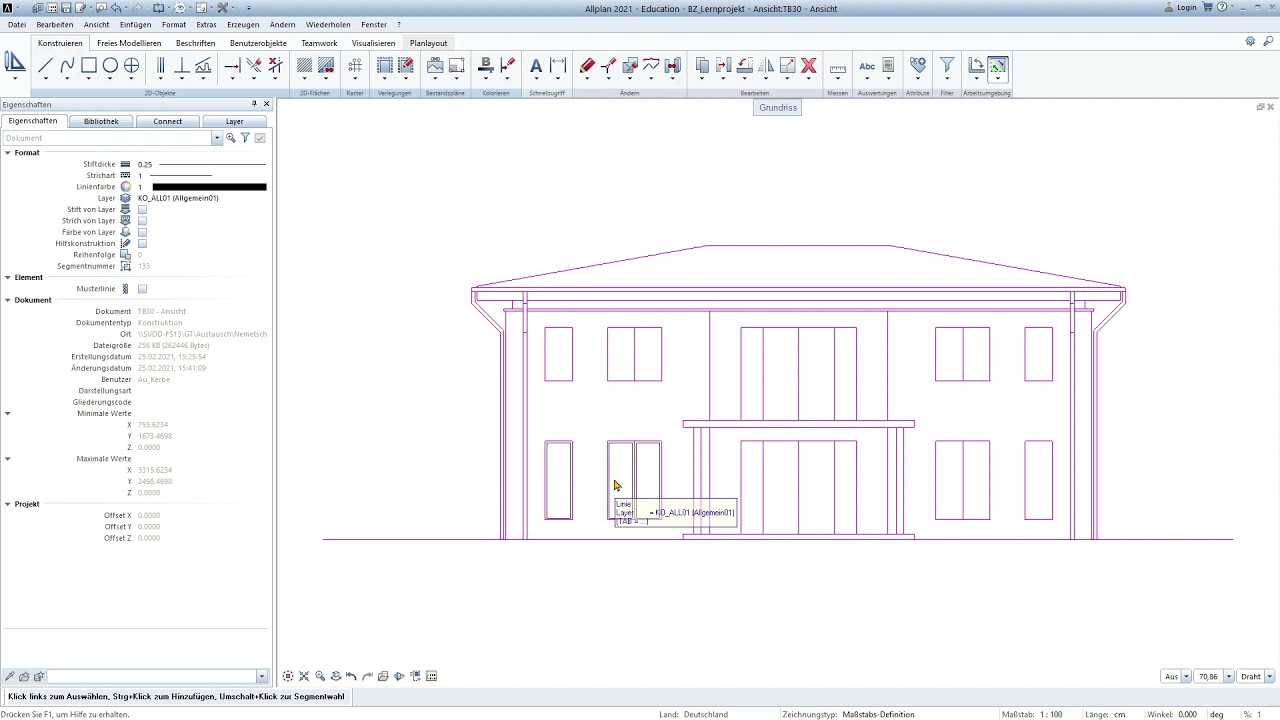
Task: Open the Hatching tool in 2D-Flächen
Action: click(304, 66)
